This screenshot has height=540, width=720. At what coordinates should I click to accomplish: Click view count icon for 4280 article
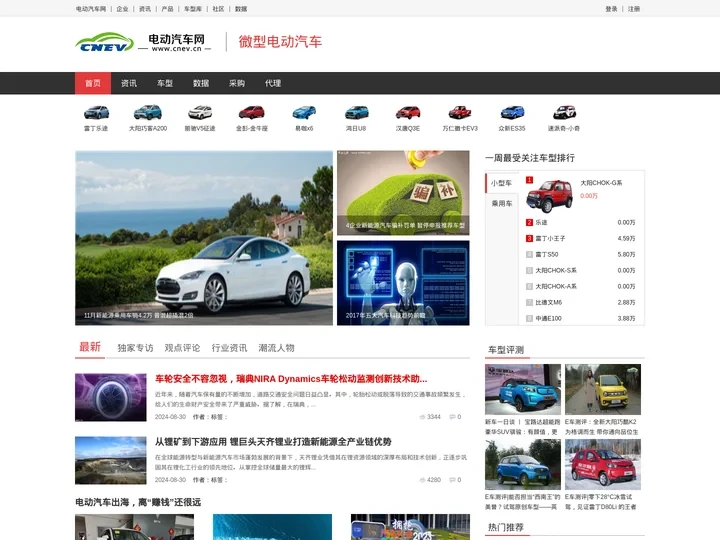pyautogui.click(x=422, y=480)
